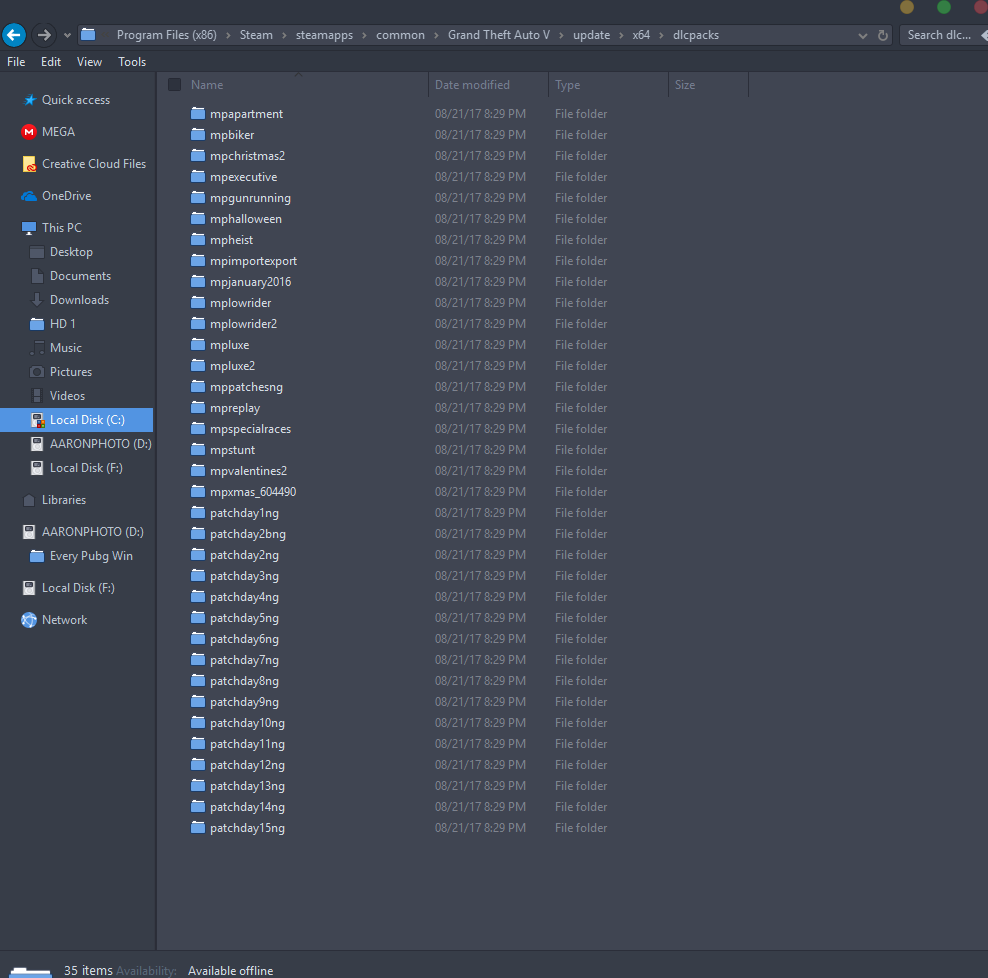This screenshot has height=978, width=988.
Task: Open the Edit menu
Action: click(51, 62)
